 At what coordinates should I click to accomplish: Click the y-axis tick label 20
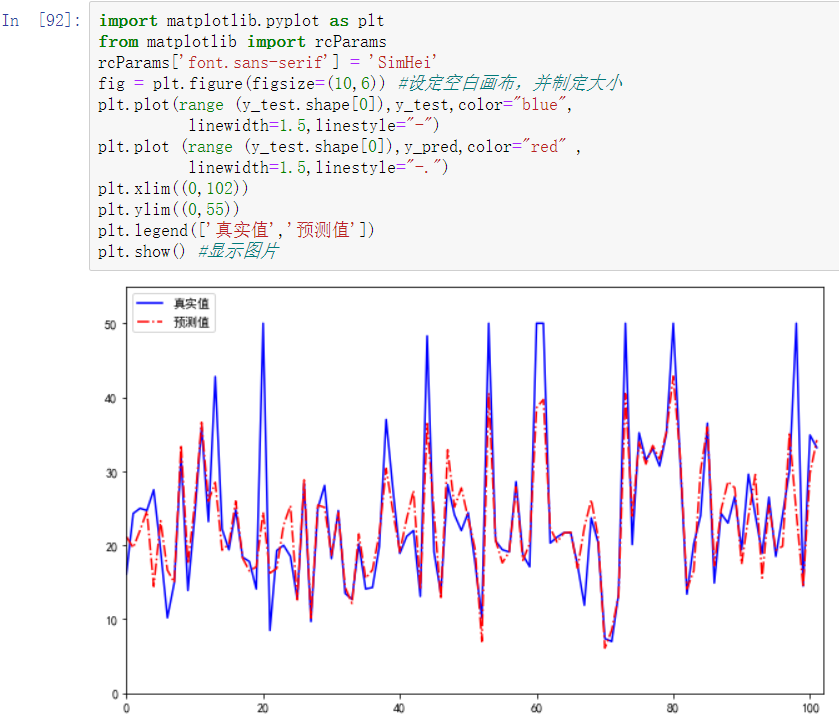tap(110, 547)
